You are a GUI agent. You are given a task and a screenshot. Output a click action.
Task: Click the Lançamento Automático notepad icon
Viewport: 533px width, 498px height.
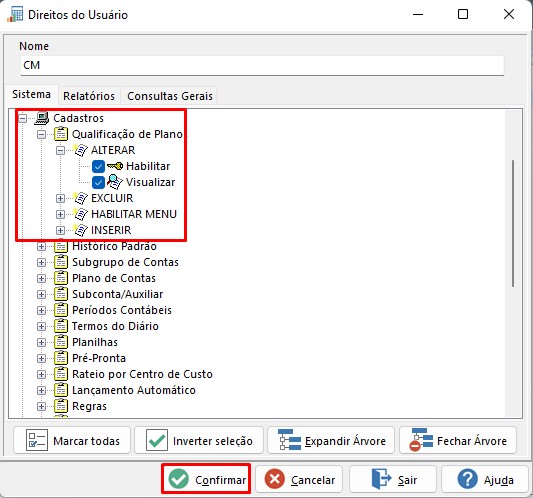click(x=61, y=390)
